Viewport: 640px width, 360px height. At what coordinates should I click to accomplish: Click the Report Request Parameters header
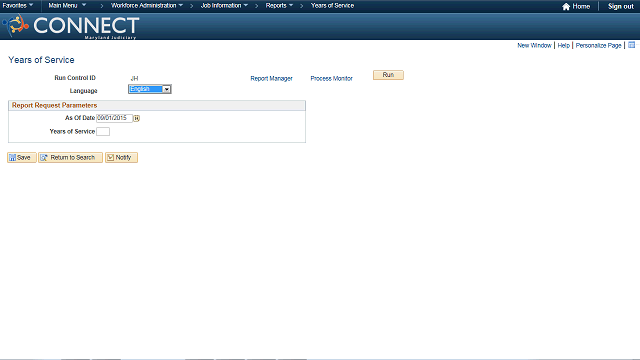(157, 105)
